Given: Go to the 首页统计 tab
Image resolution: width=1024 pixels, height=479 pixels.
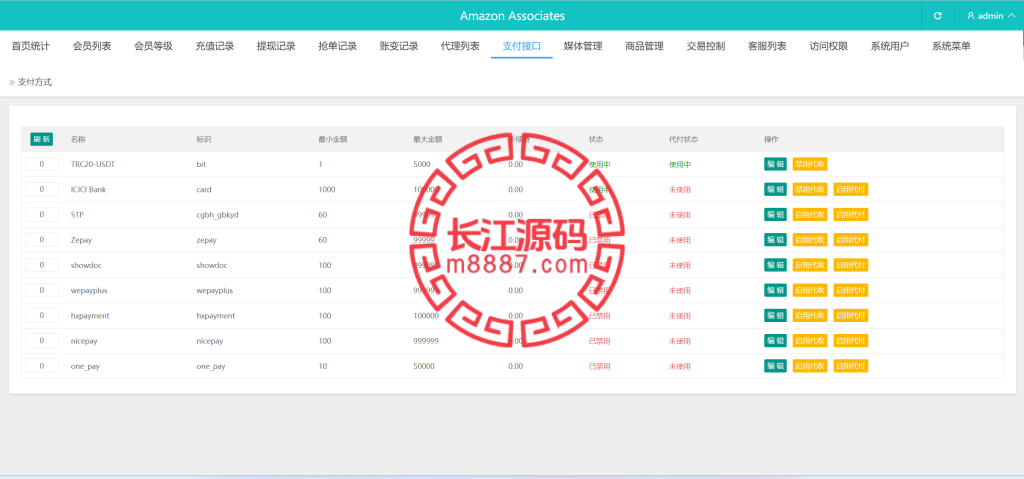Looking at the screenshot, I should [31, 46].
